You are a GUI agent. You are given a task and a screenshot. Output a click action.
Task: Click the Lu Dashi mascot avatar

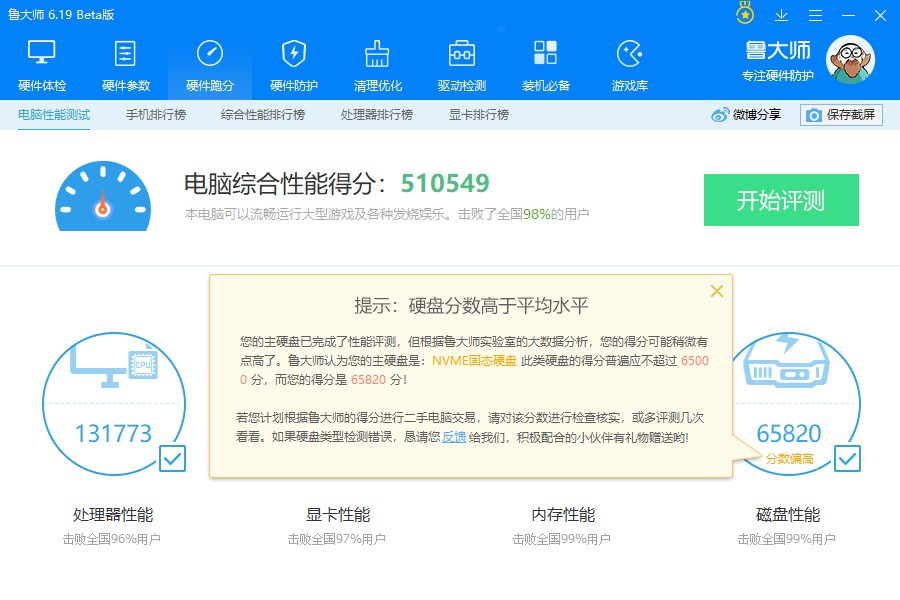click(x=851, y=60)
